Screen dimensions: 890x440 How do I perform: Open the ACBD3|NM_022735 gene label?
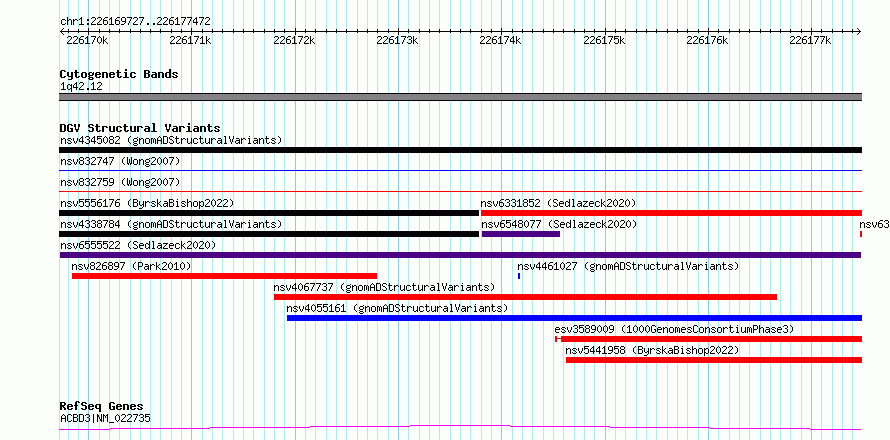coord(105,419)
